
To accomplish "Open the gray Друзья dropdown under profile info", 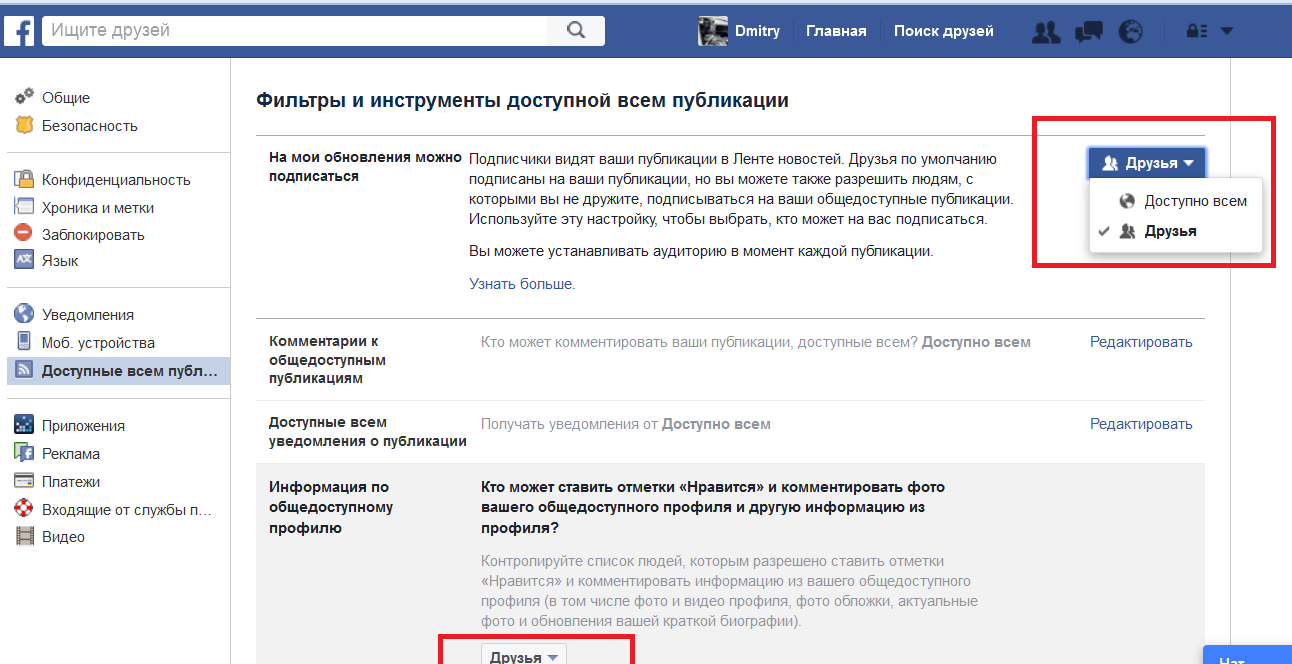I will click(524, 656).
